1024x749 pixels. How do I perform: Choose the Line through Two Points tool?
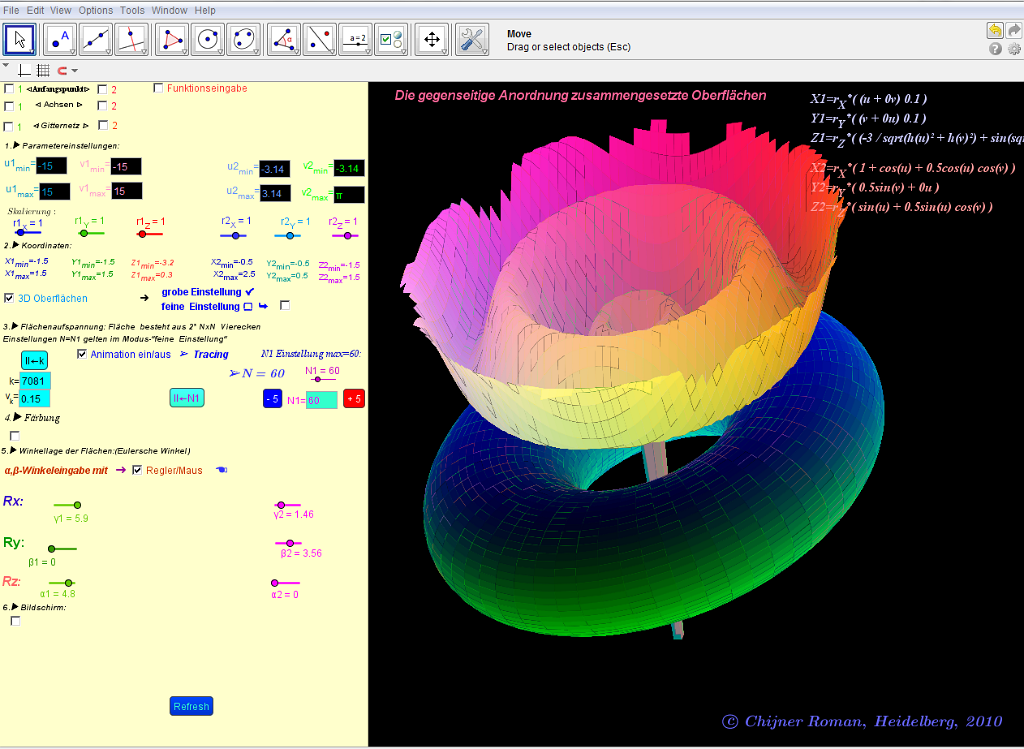(x=96, y=39)
